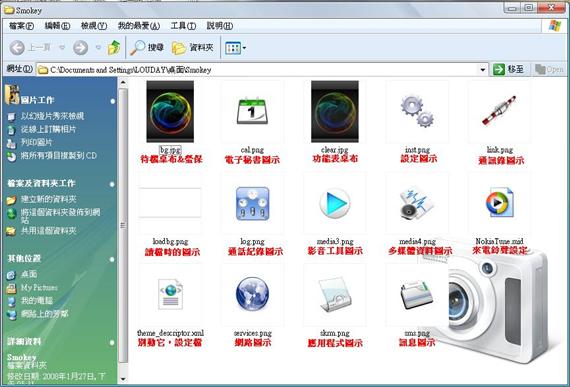The width and height of the screenshot is (570, 387).
Task: Open the Back history dropdown arrow
Action: [x=62, y=48]
